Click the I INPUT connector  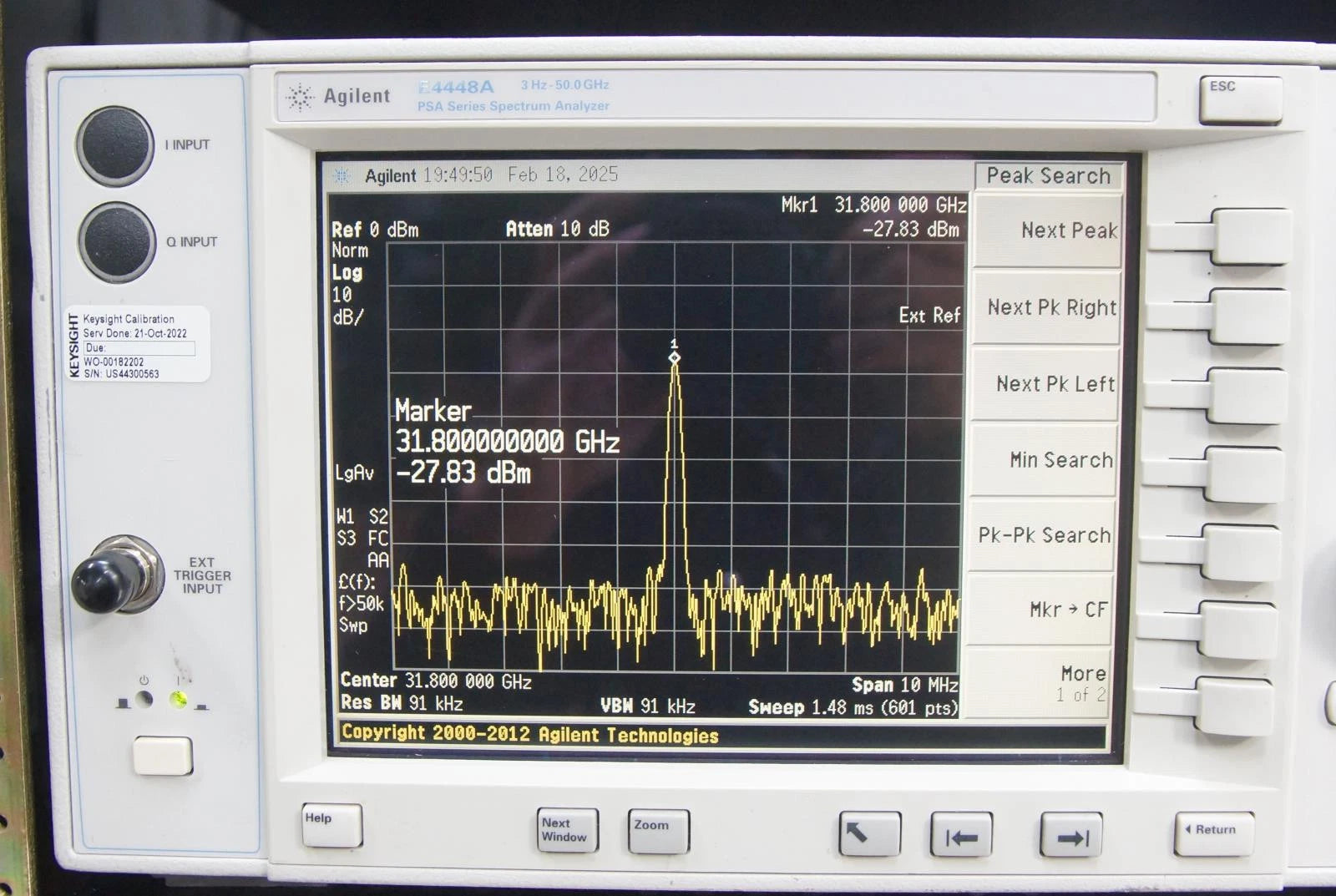pos(115,145)
